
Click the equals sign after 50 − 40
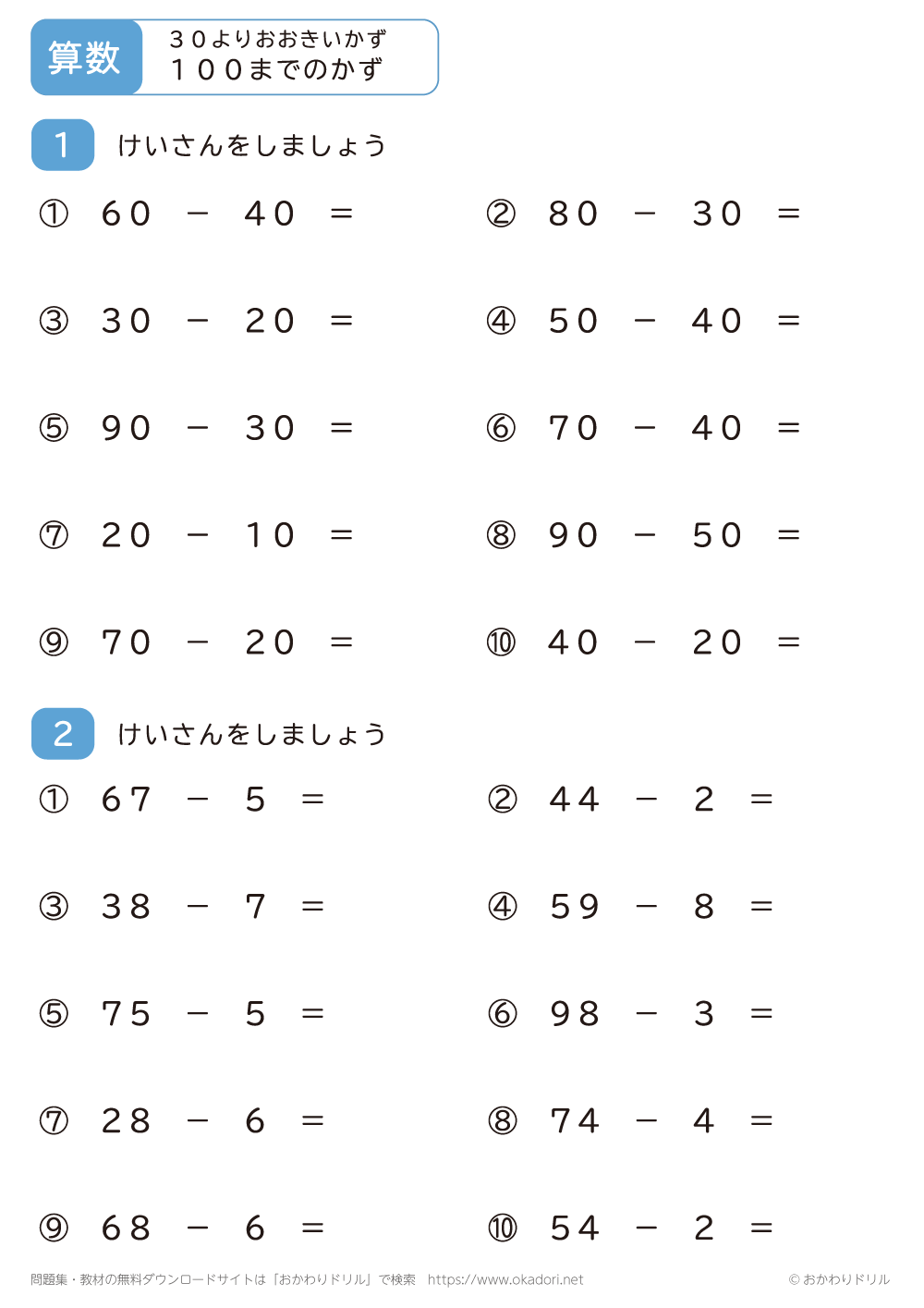point(789,321)
